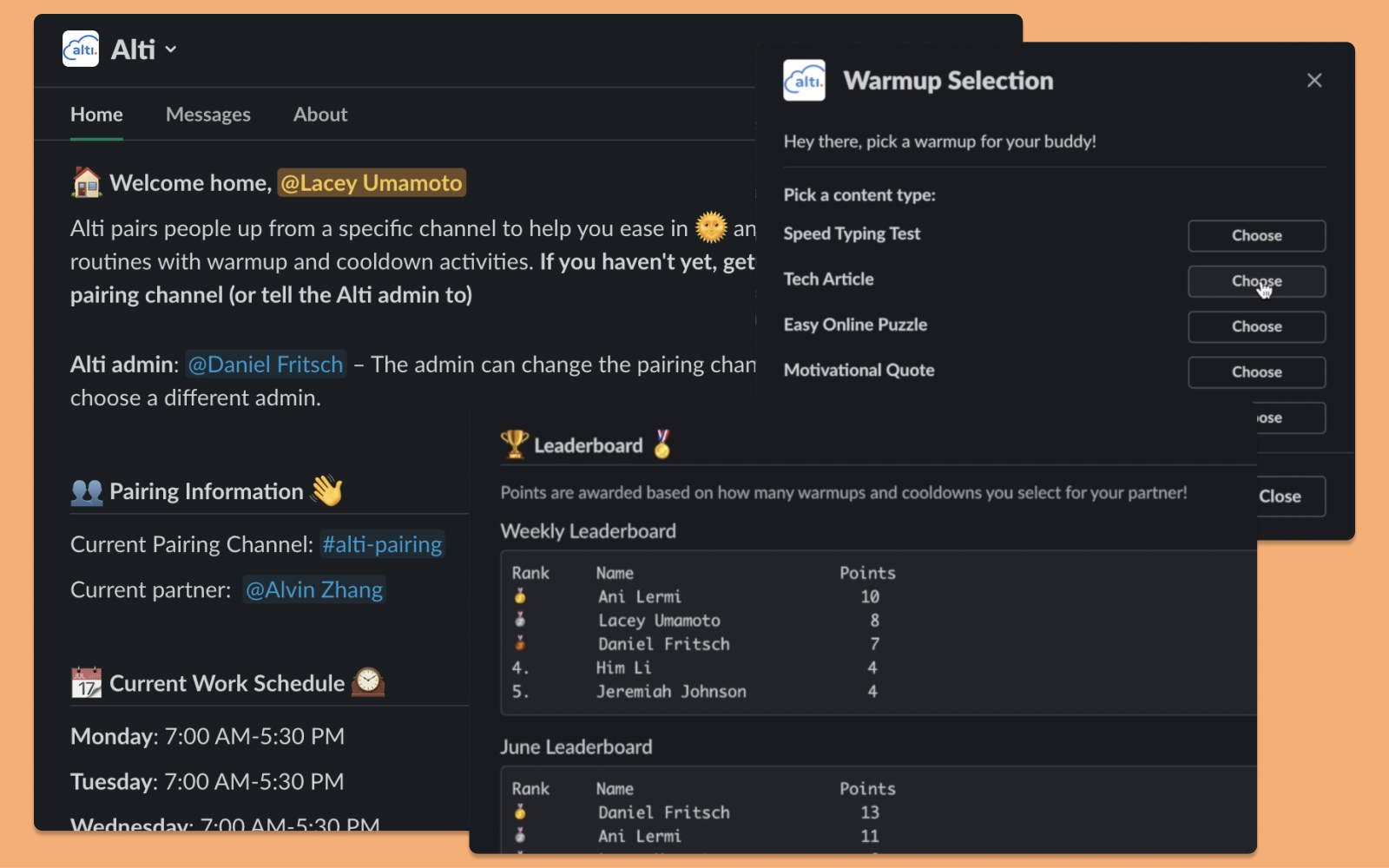The height and width of the screenshot is (868, 1389).
Task: Close the Warmup Selection dialog with X
Action: coord(1314,81)
